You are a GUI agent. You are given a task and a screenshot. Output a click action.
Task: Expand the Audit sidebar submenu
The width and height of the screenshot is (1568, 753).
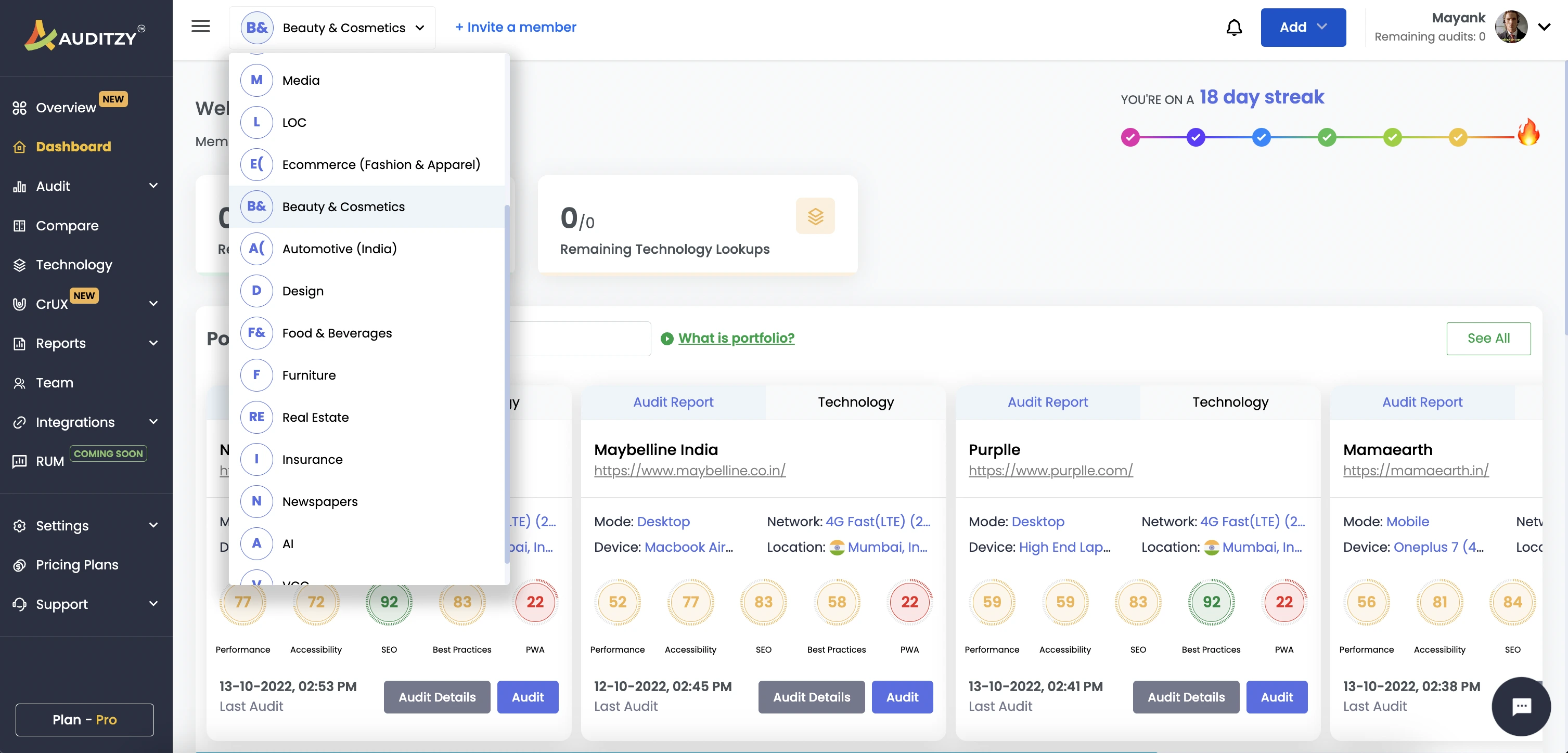click(x=153, y=186)
